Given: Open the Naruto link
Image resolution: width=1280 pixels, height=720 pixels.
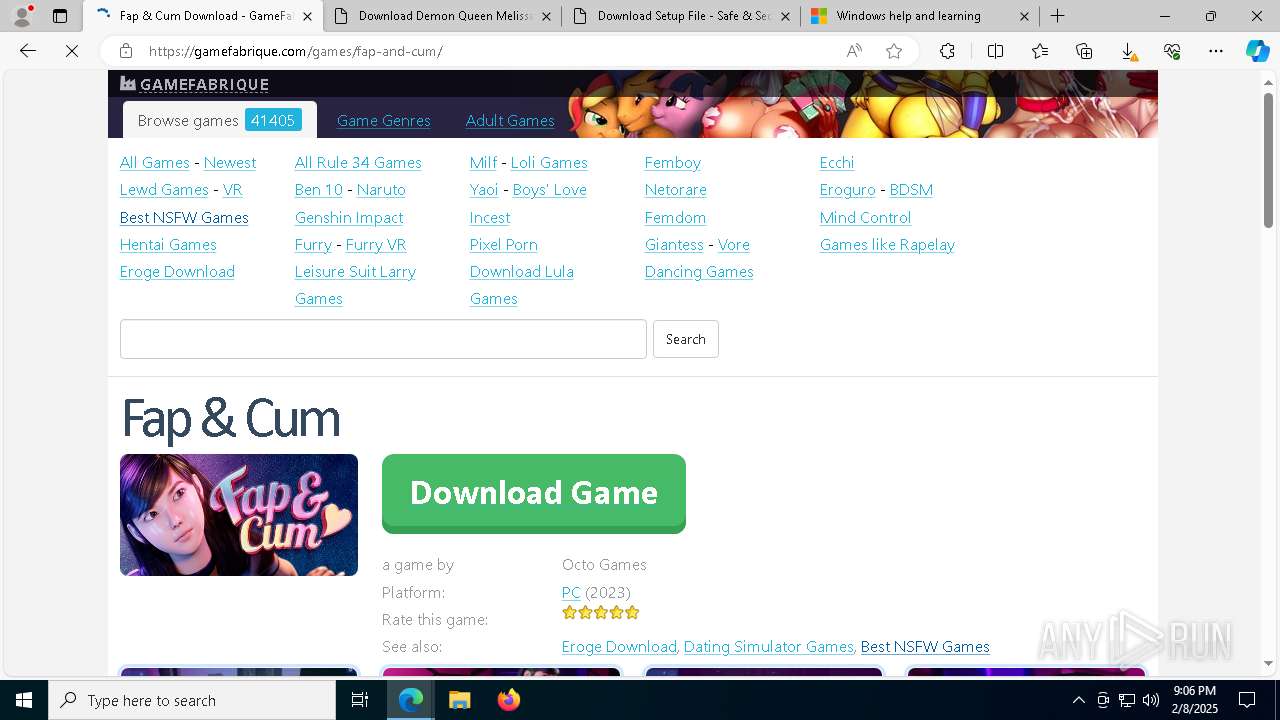Looking at the screenshot, I should [381, 189].
